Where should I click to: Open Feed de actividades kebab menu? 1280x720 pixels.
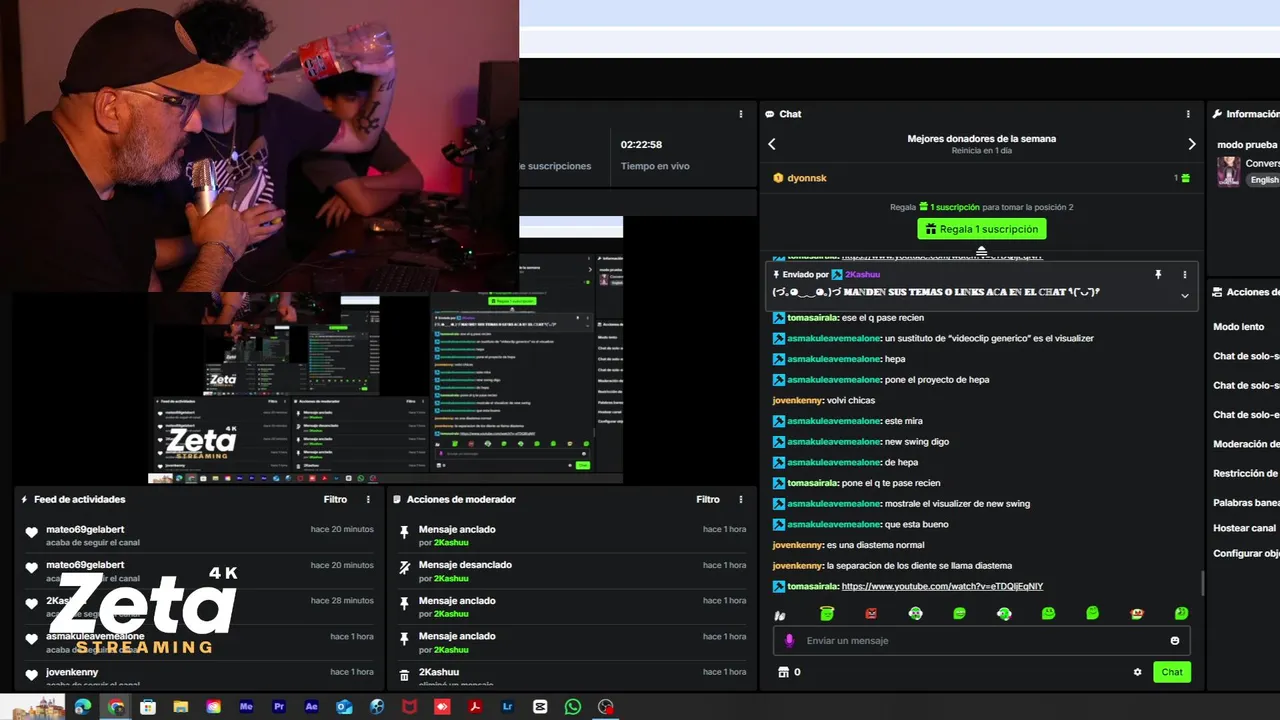pyautogui.click(x=368, y=499)
